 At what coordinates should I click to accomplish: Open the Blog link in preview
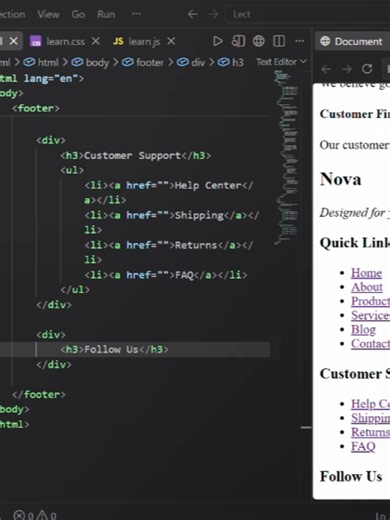point(363,329)
